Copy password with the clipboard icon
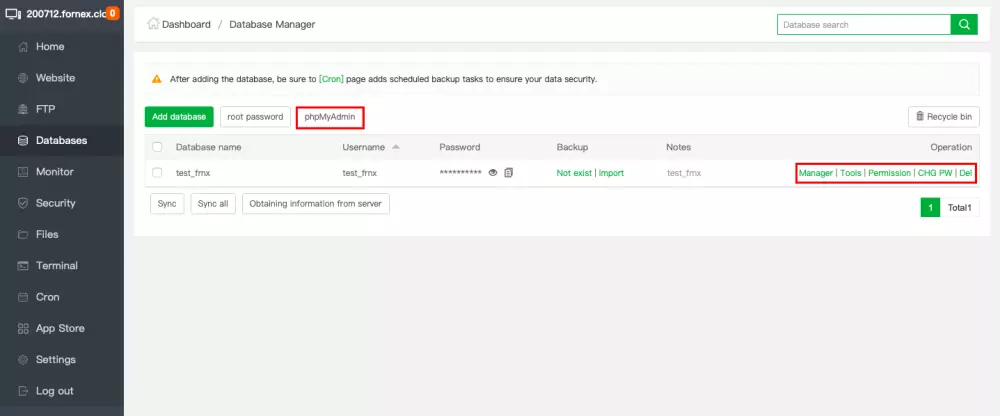 point(508,173)
